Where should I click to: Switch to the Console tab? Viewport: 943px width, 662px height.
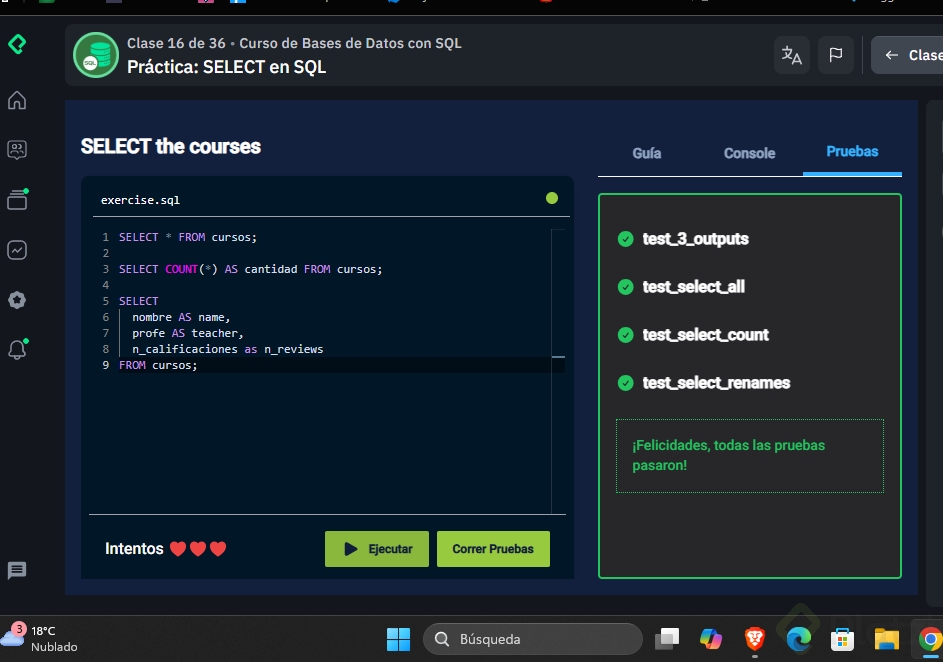coord(749,153)
